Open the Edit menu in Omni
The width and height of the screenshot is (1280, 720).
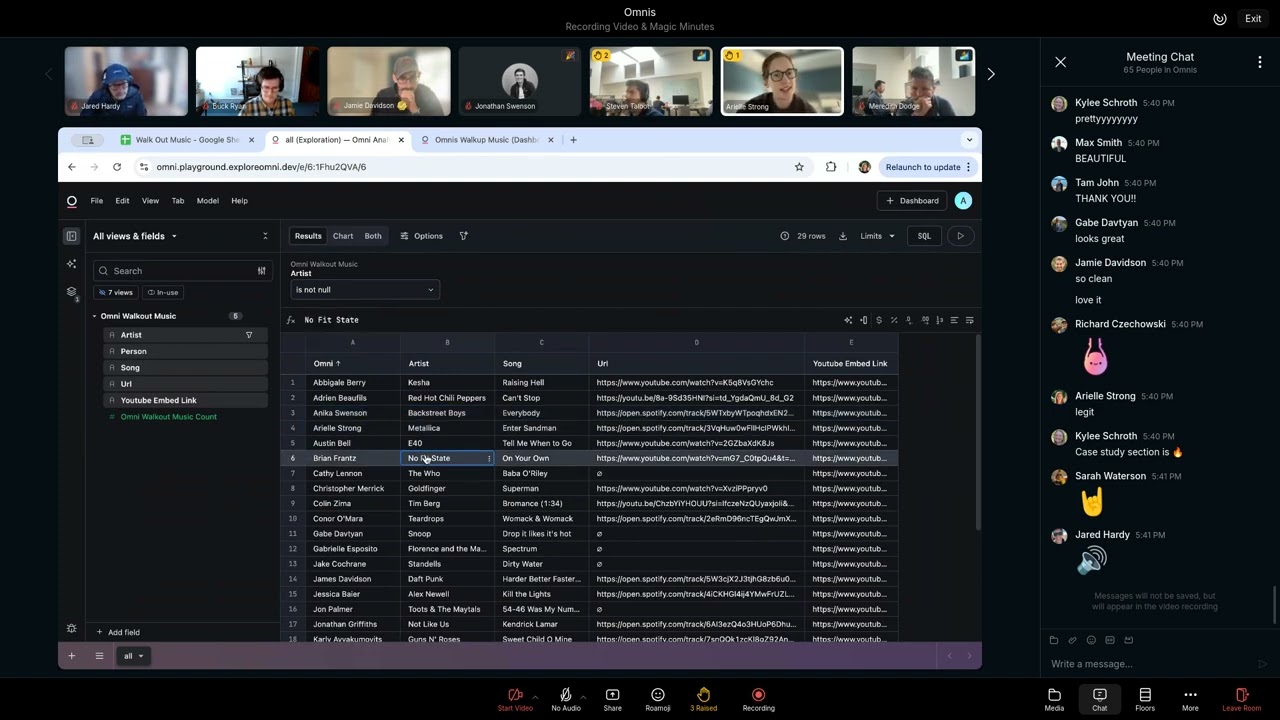point(122,201)
